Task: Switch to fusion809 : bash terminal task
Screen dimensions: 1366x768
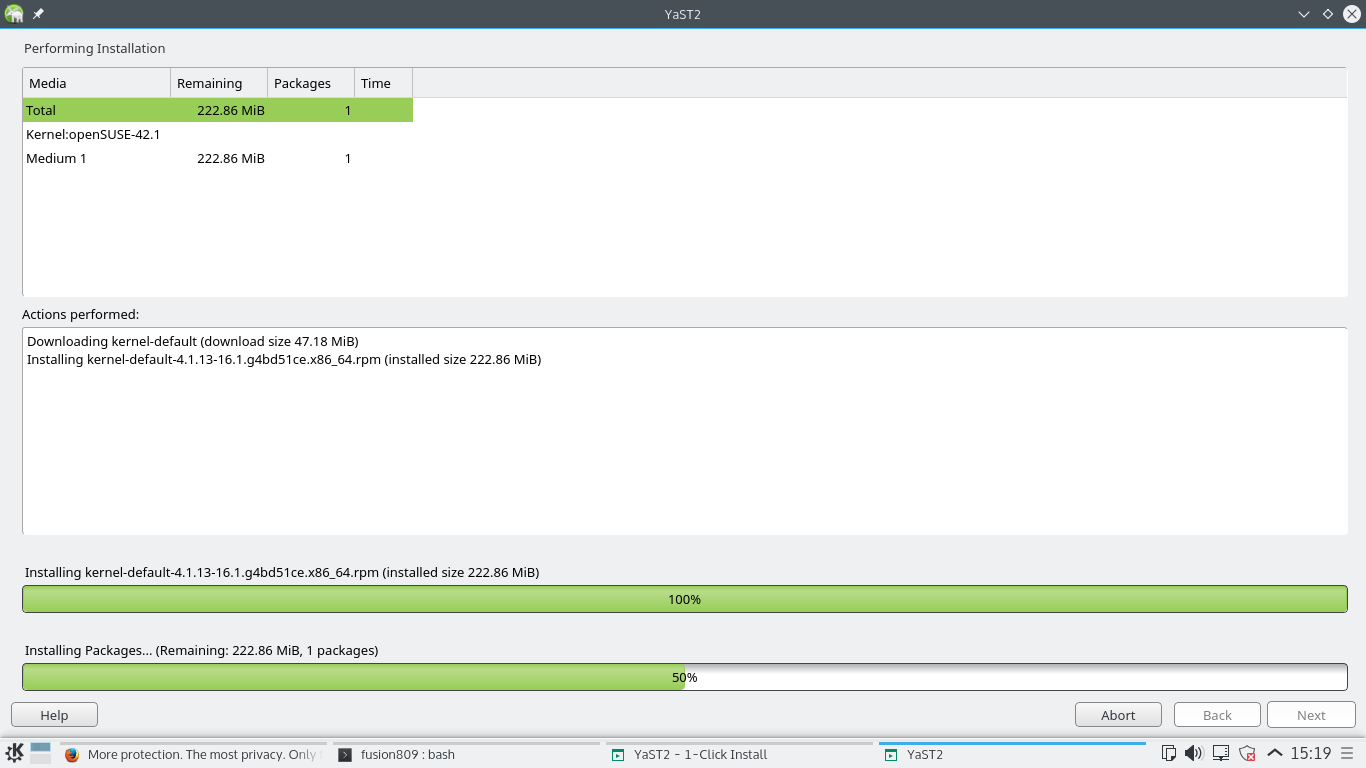Action: 465,755
